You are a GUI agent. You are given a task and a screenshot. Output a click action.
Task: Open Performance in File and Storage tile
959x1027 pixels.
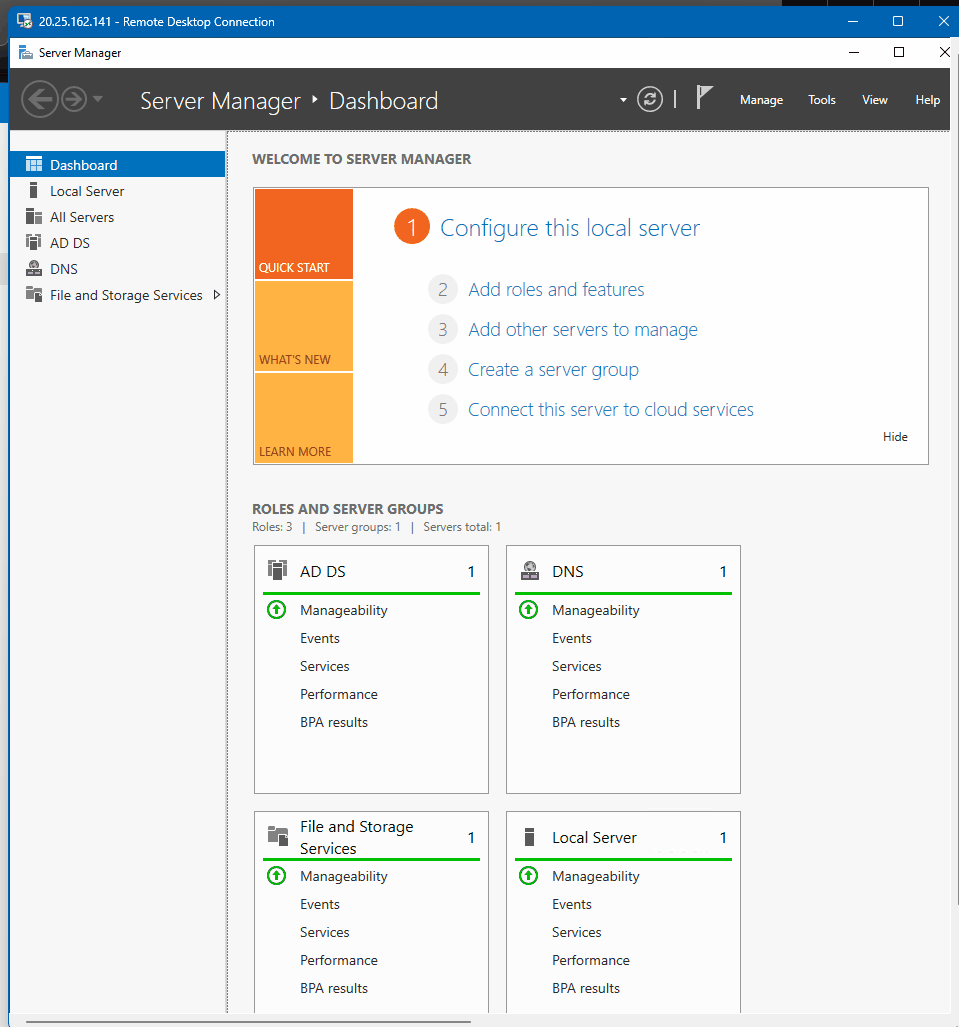pyautogui.click(x=339, y=960)
